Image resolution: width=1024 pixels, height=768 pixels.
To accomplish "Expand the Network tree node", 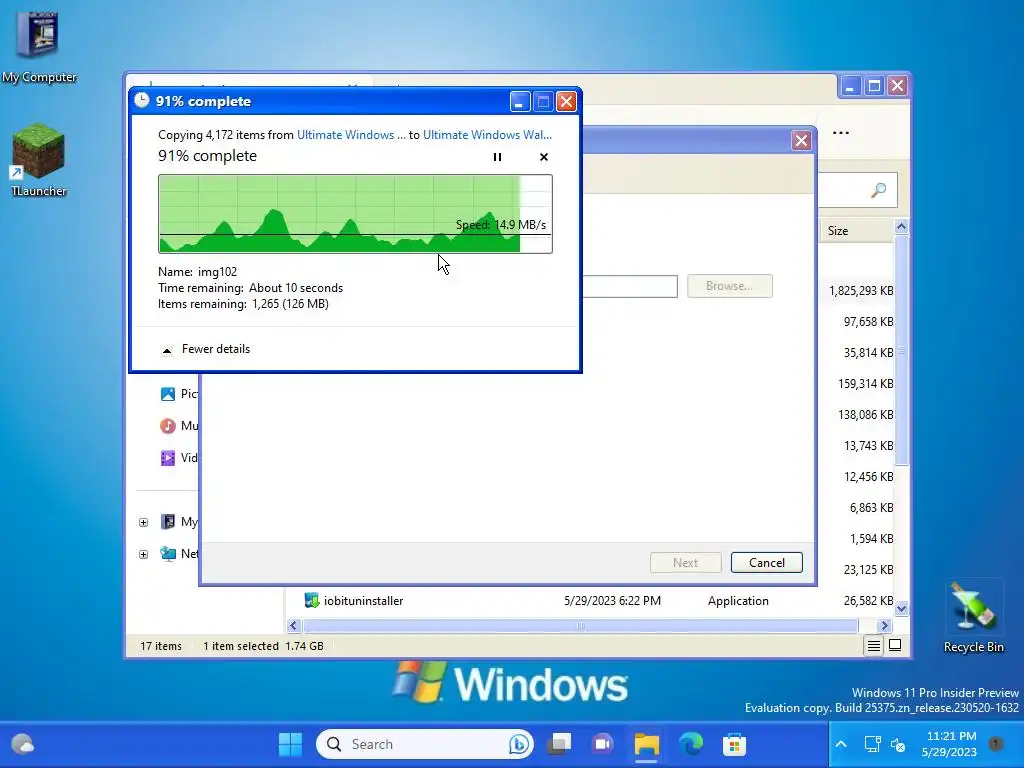I will click(x=144, y=554).
